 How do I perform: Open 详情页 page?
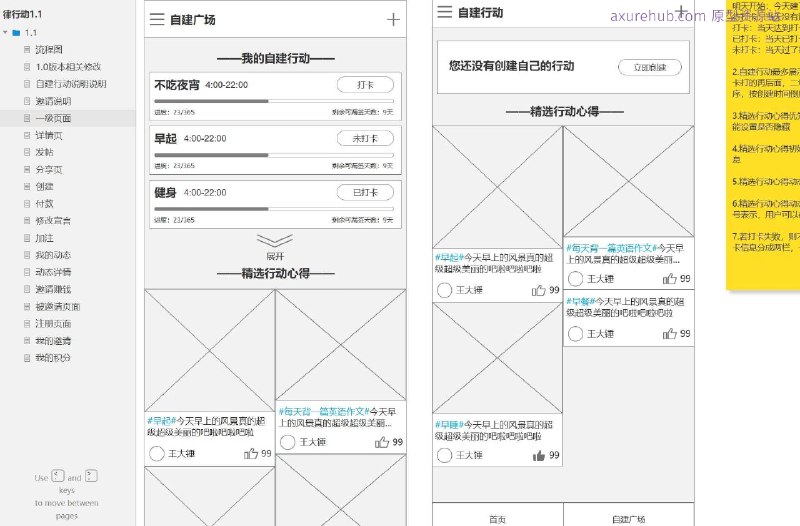click(49, 135)
